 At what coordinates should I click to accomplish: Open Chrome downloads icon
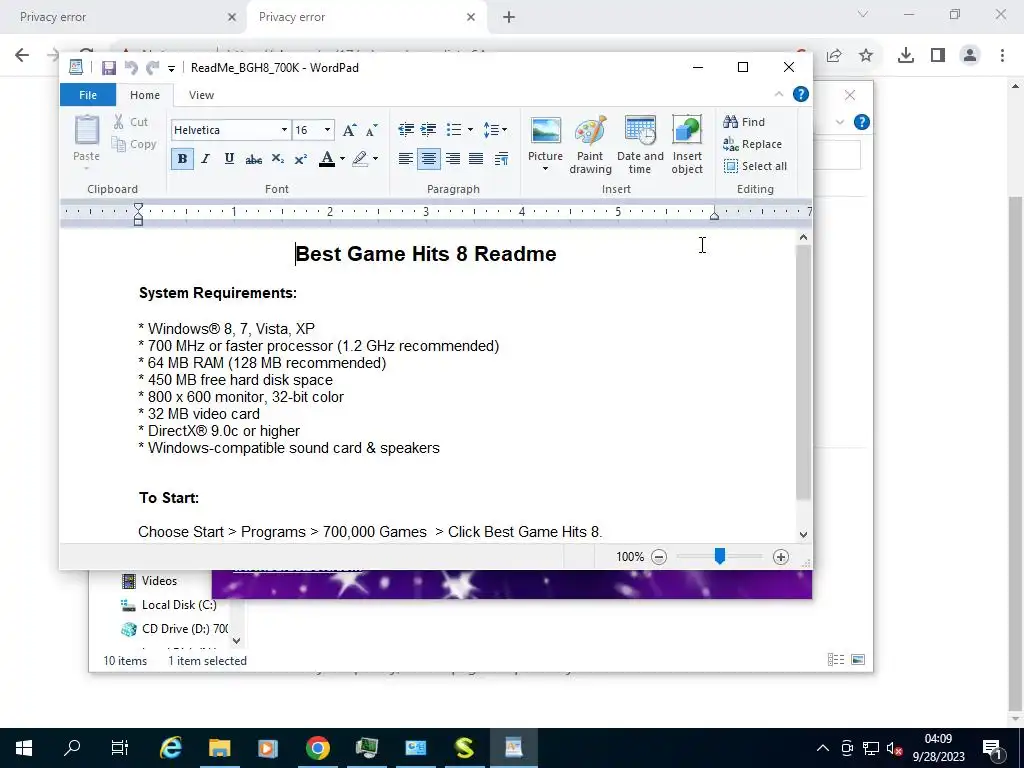pos(905,56)
